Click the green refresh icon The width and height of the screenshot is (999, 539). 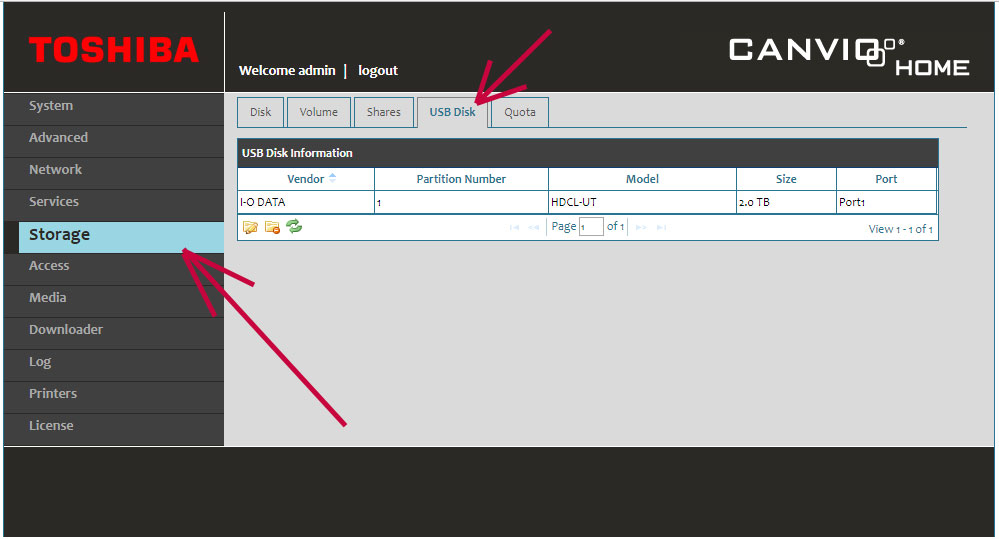294,226
